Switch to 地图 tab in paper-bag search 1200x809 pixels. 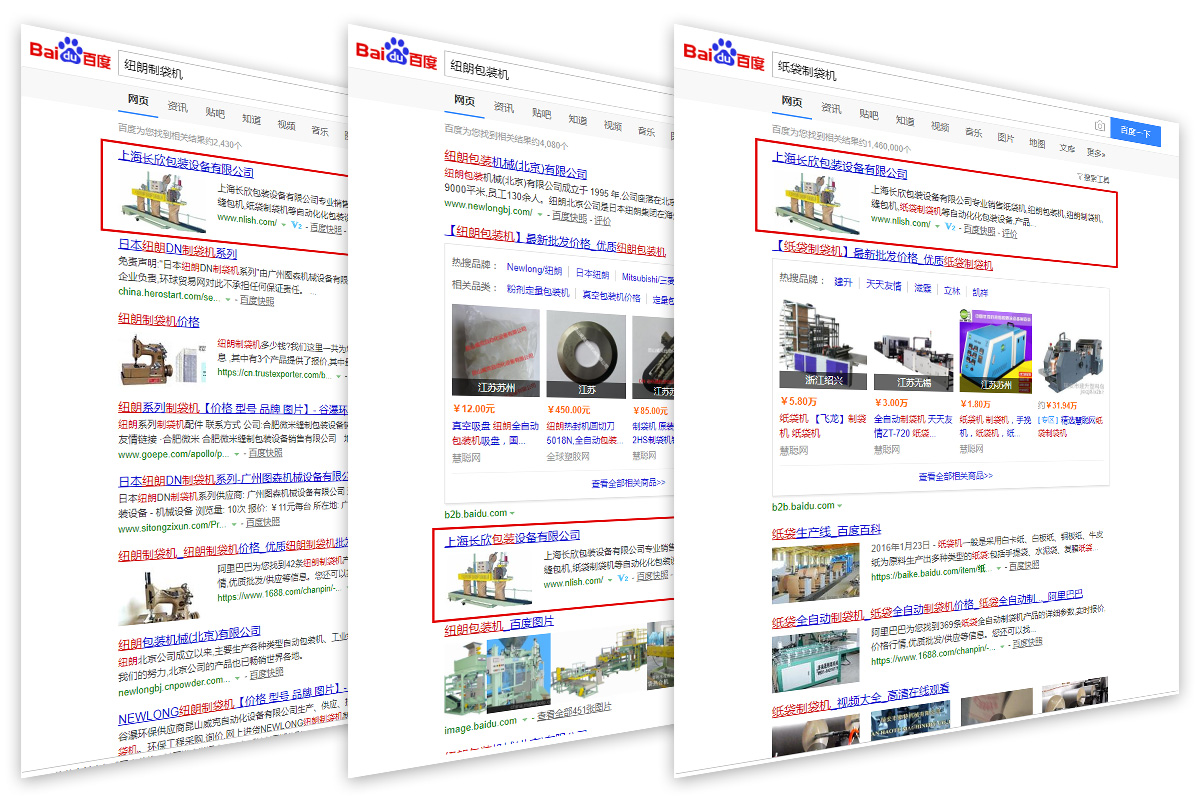(x=1037, y=143)
